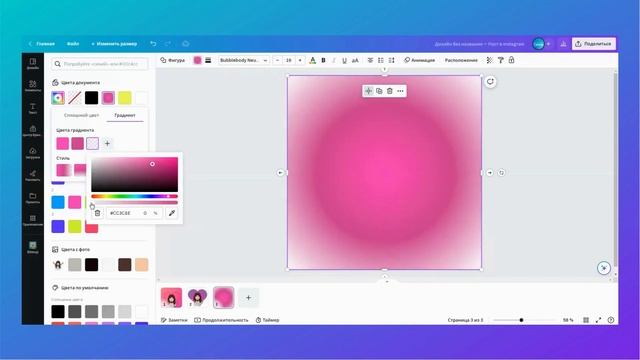
Task: Open Анимация animation panel
Action: (420, 60)
